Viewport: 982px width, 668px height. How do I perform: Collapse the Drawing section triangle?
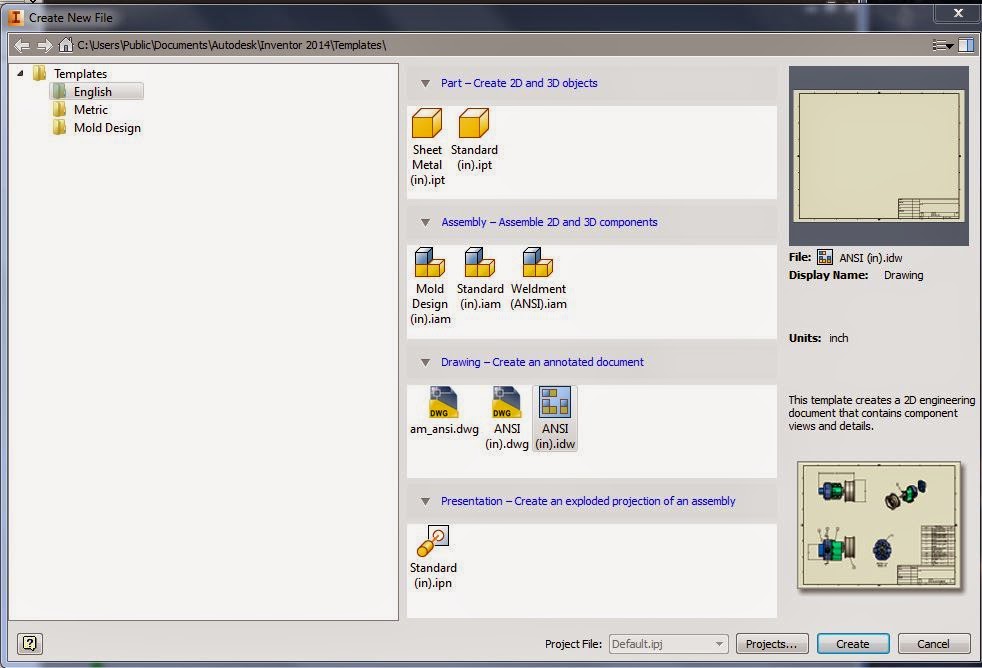425,362
